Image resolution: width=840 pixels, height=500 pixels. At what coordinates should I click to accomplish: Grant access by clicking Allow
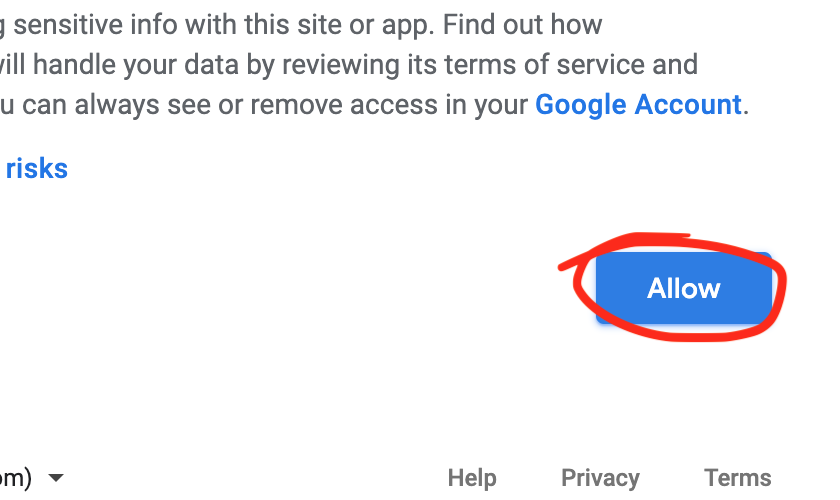684,288
